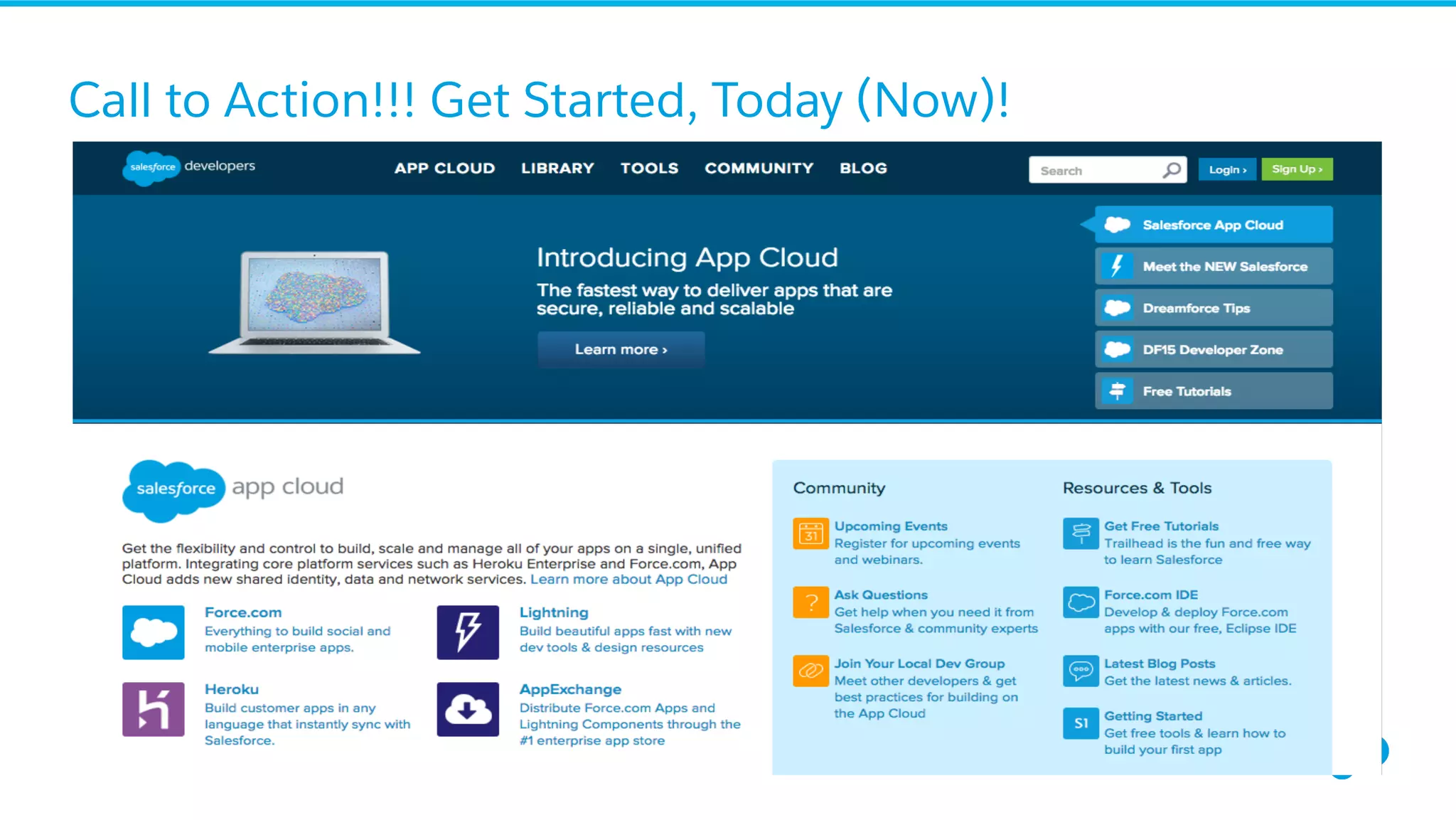
Task: Click the Lightning bolt tile icon
Action: (468, 632)
